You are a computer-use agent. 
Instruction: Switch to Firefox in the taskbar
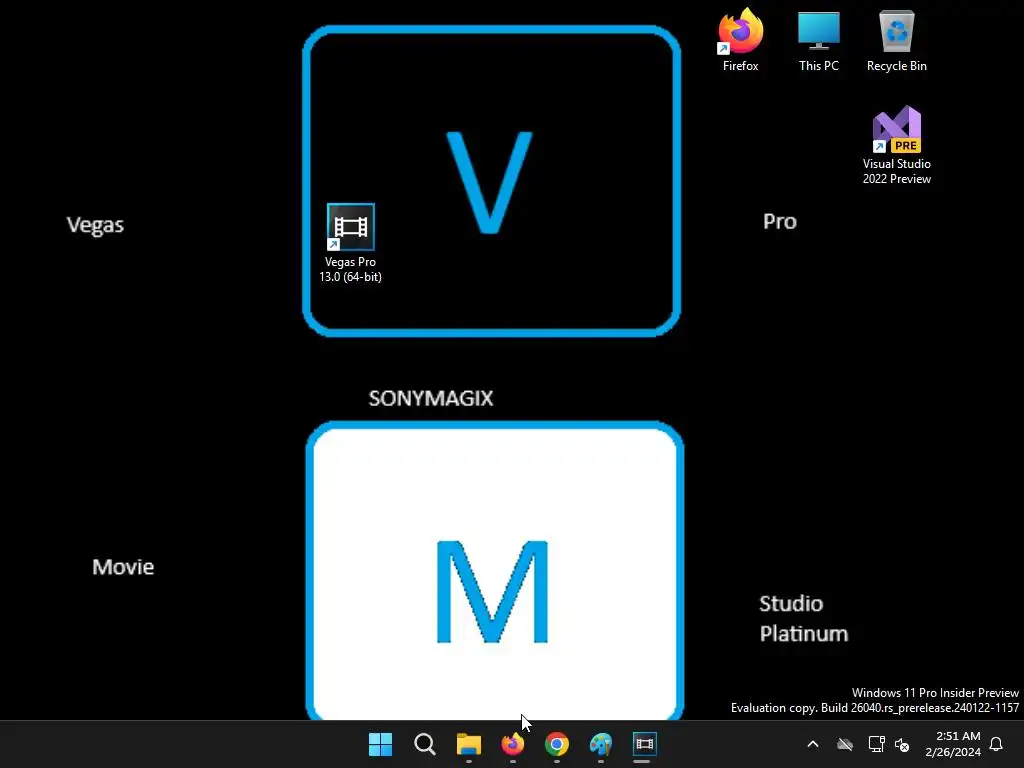(513, 744)
